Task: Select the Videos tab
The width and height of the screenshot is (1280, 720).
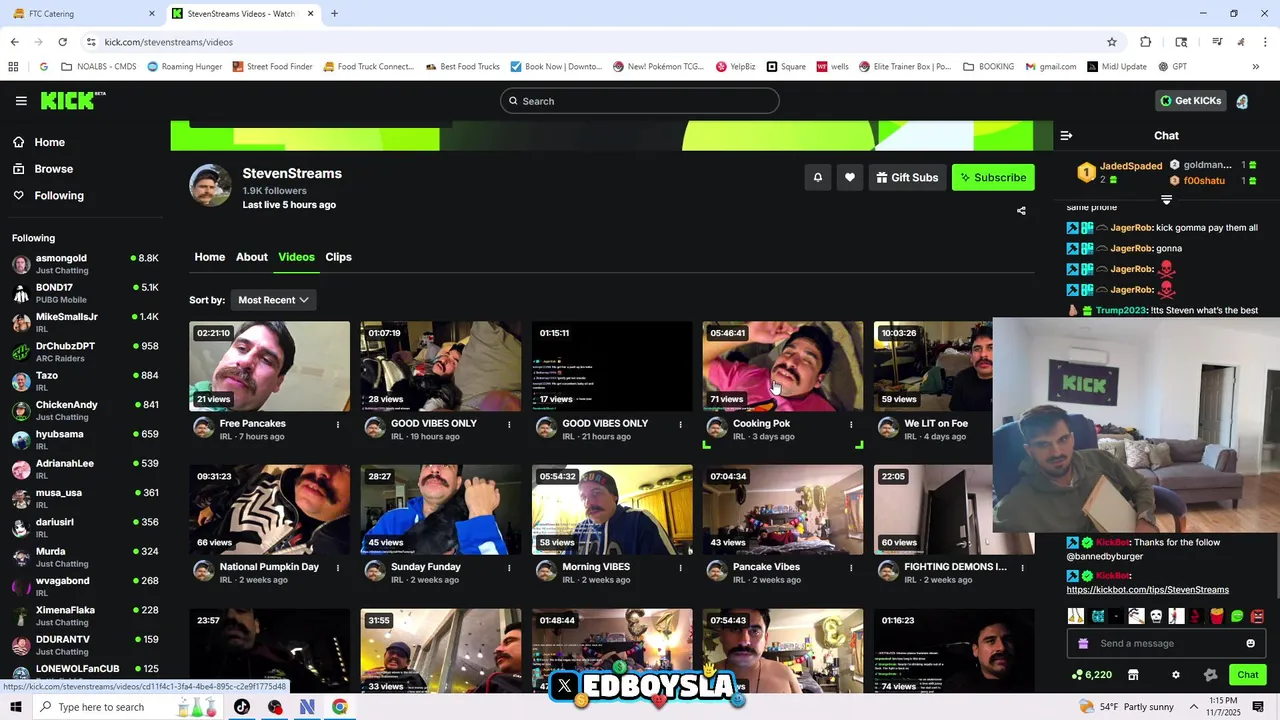Action: (296, 257)
